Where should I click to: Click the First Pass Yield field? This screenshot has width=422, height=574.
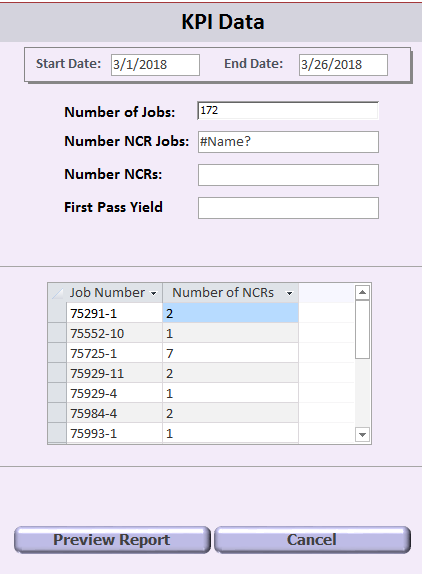[x=288, y=208]
